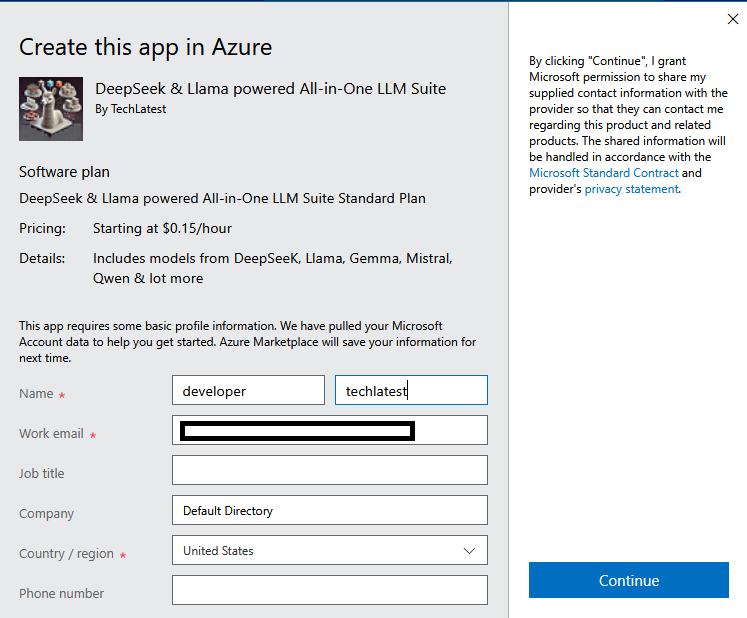Click the first name field containing developer

(x=248, y=390)
